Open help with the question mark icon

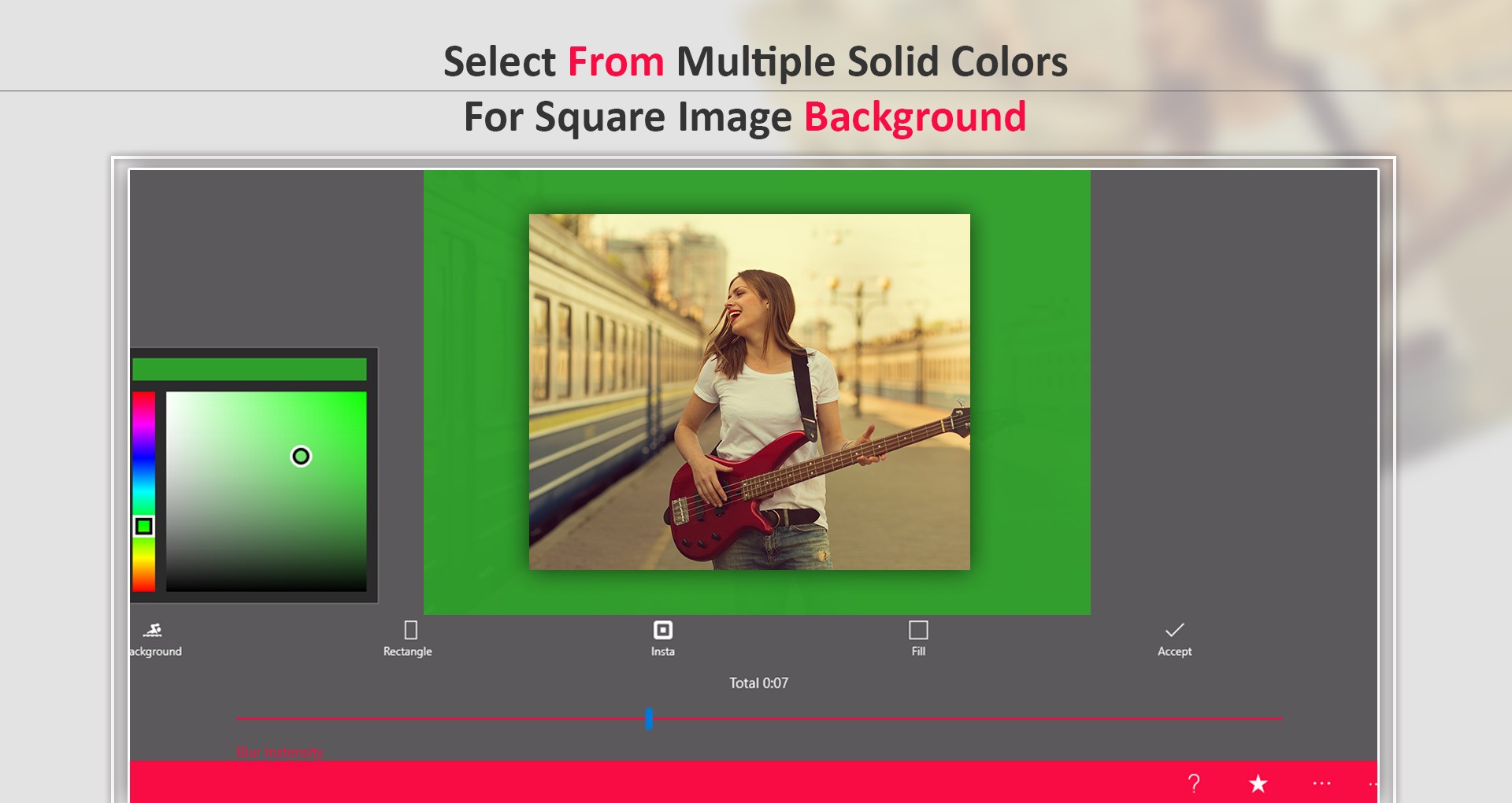[1194, 784]
